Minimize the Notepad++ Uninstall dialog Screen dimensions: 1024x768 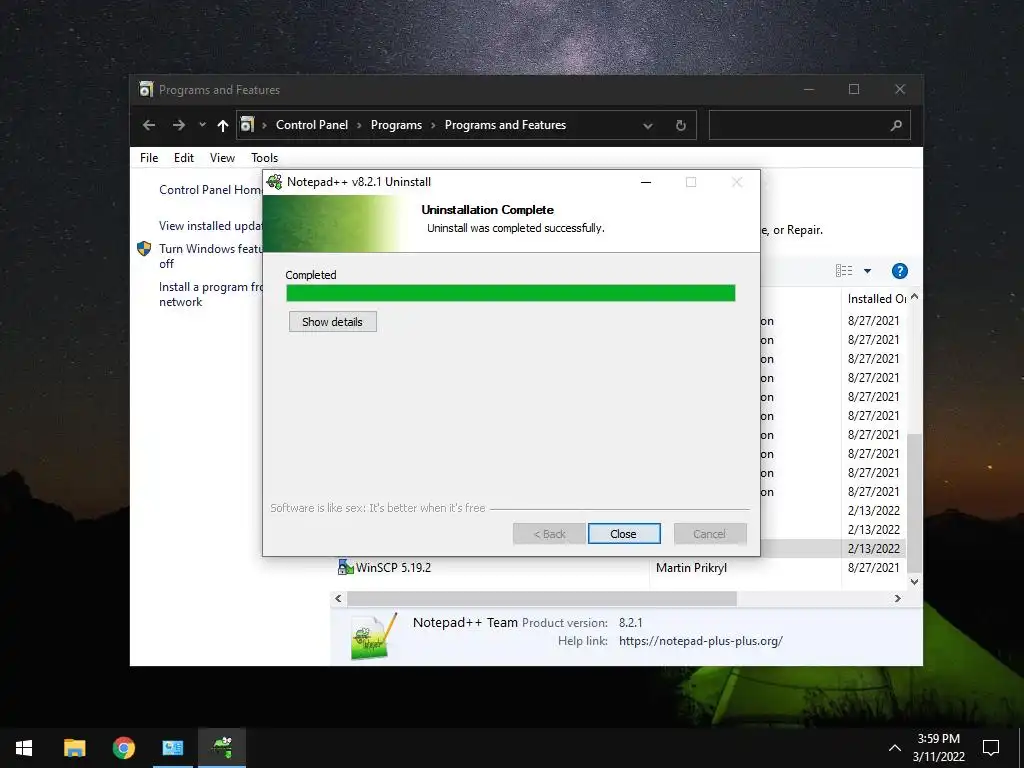[646, 182]
